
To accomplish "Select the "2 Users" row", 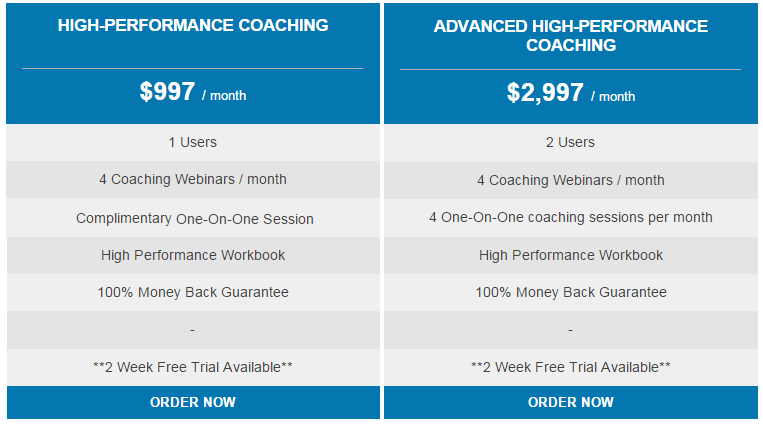I will click(571, 142).
